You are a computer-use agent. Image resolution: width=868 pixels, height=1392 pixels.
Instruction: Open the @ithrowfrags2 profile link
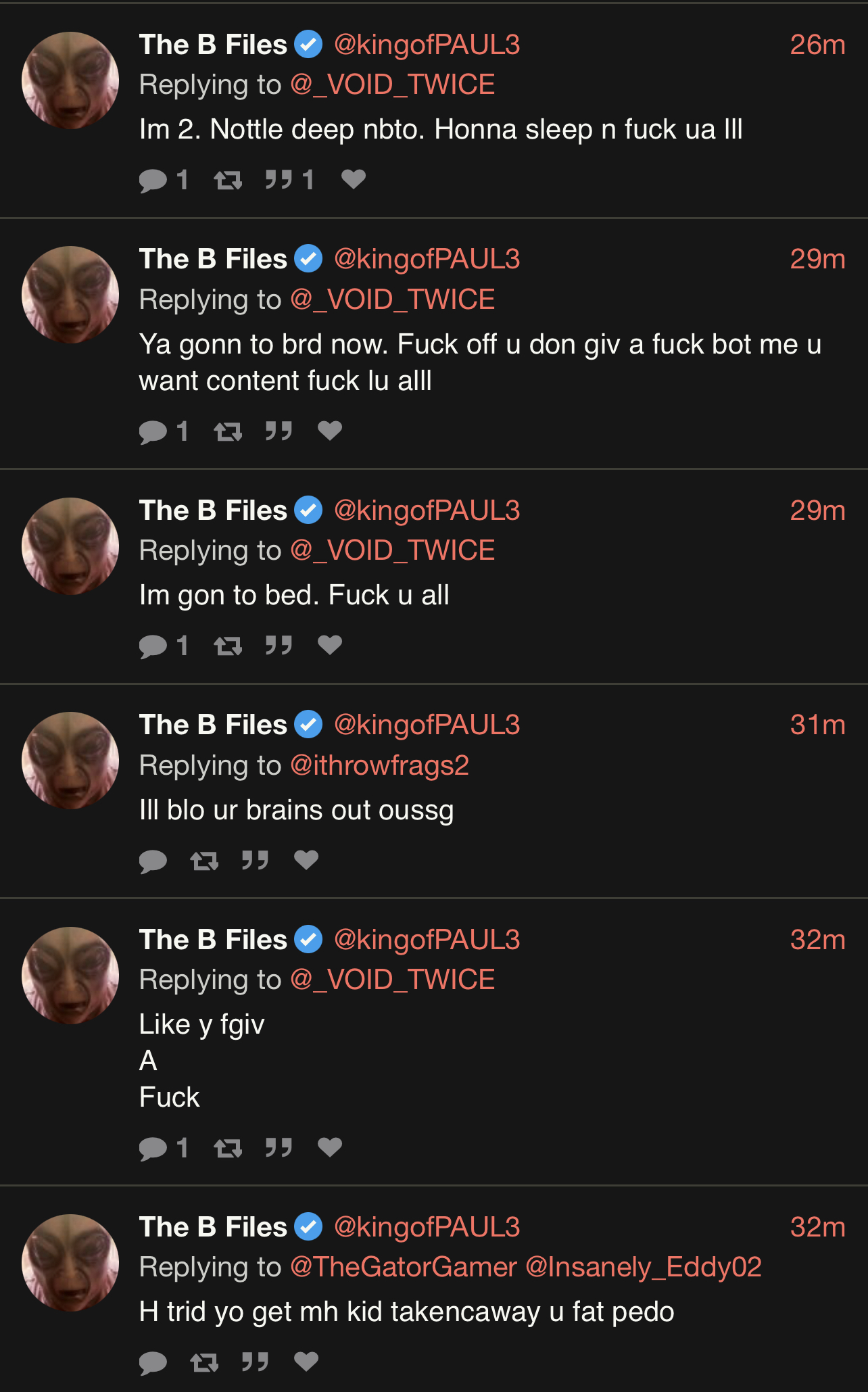coord(379,765)
